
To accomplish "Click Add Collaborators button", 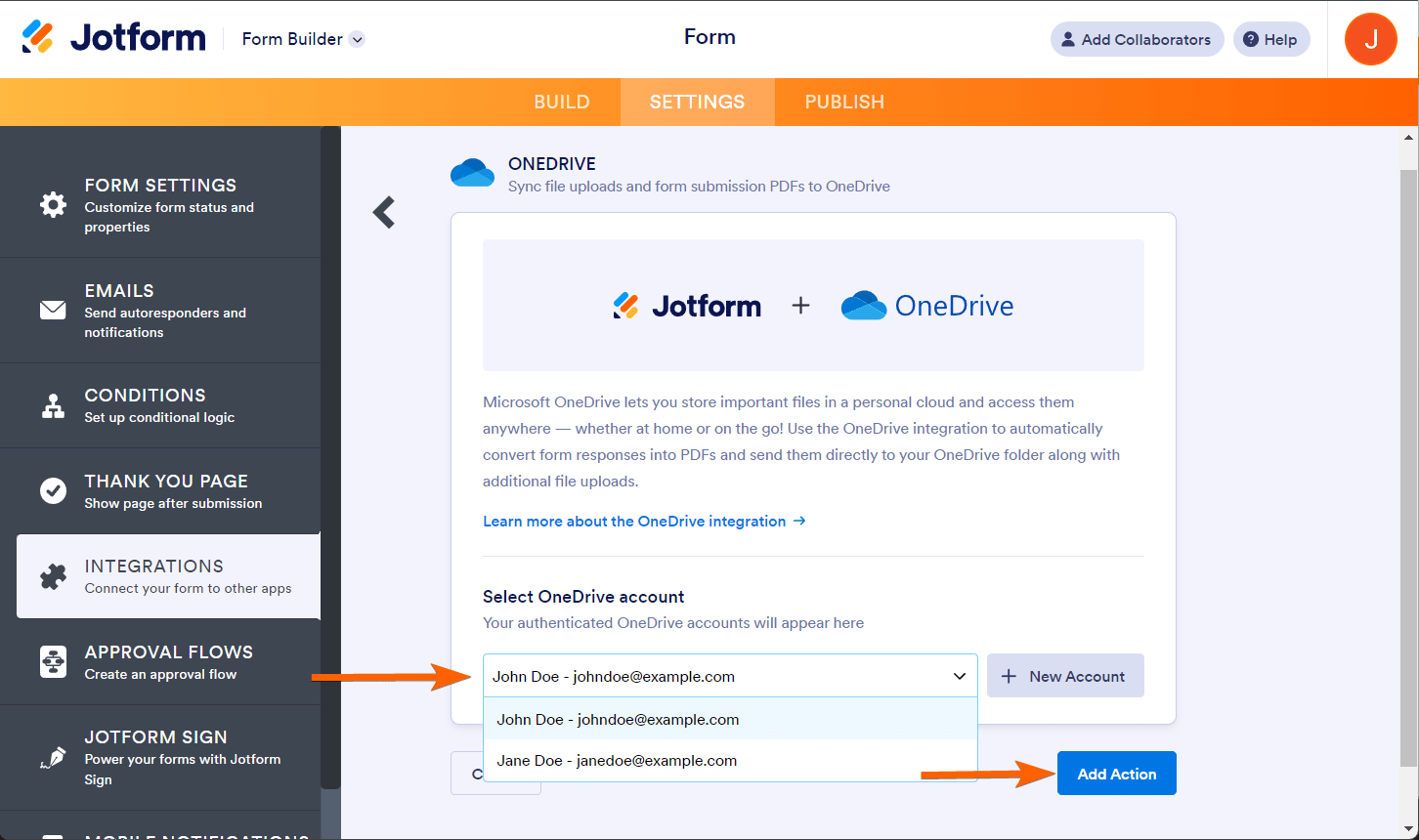I will tap(1137, 39).
